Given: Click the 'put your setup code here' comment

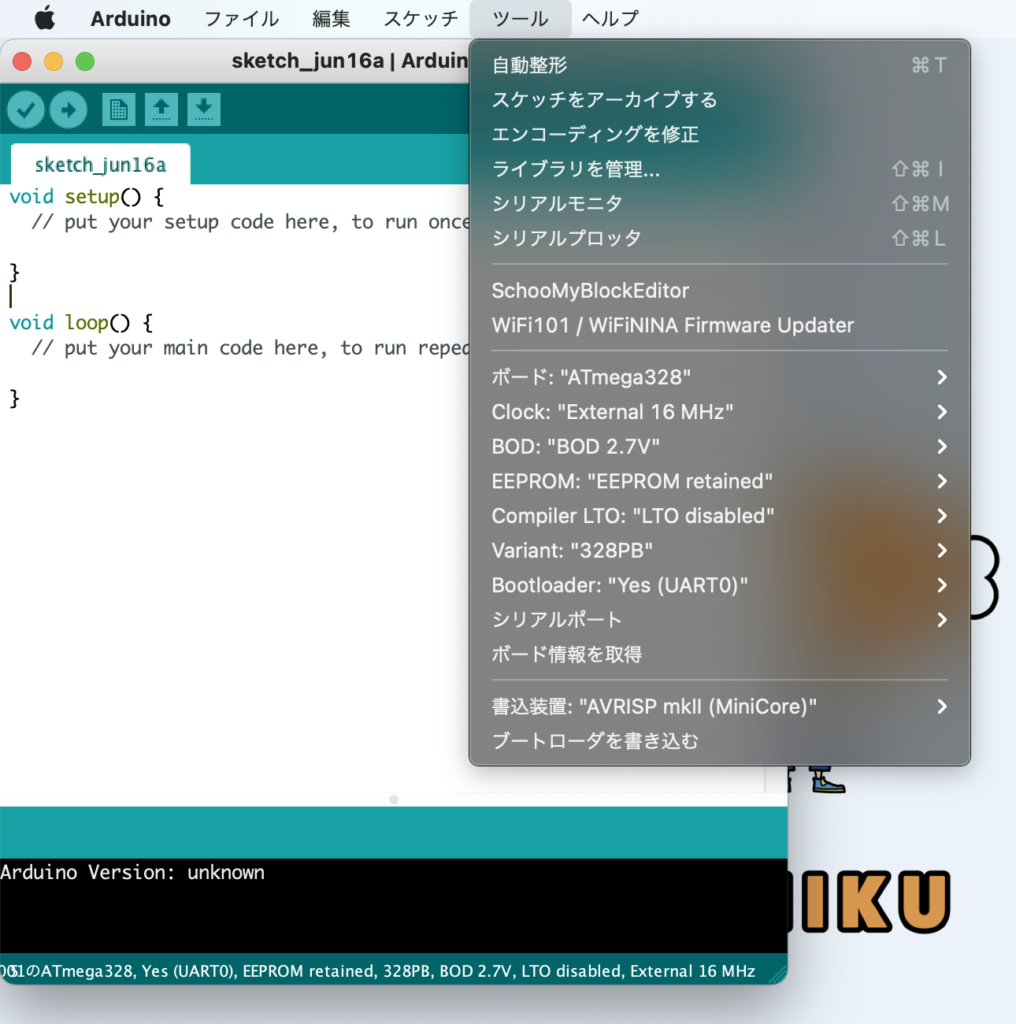Looking at the screenshot, I should tap(250, 222).
